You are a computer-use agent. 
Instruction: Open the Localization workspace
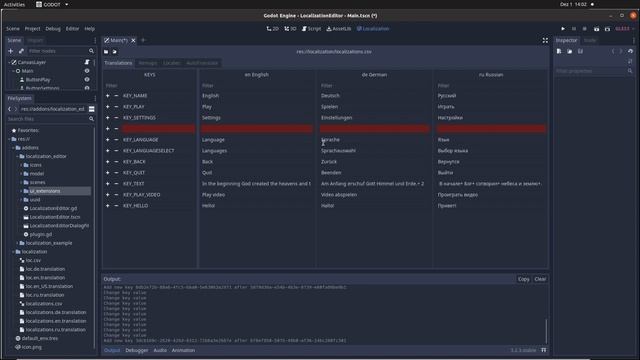[373, 29]
